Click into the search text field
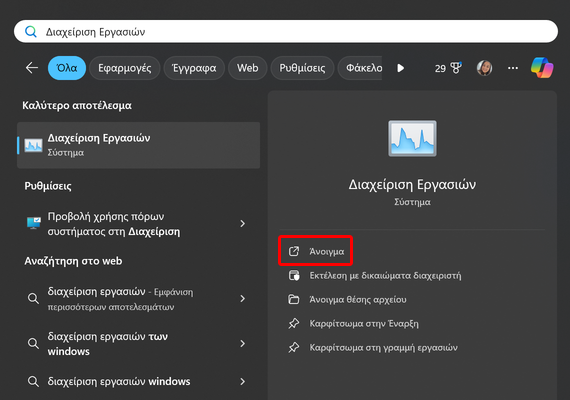 [286, 32]
